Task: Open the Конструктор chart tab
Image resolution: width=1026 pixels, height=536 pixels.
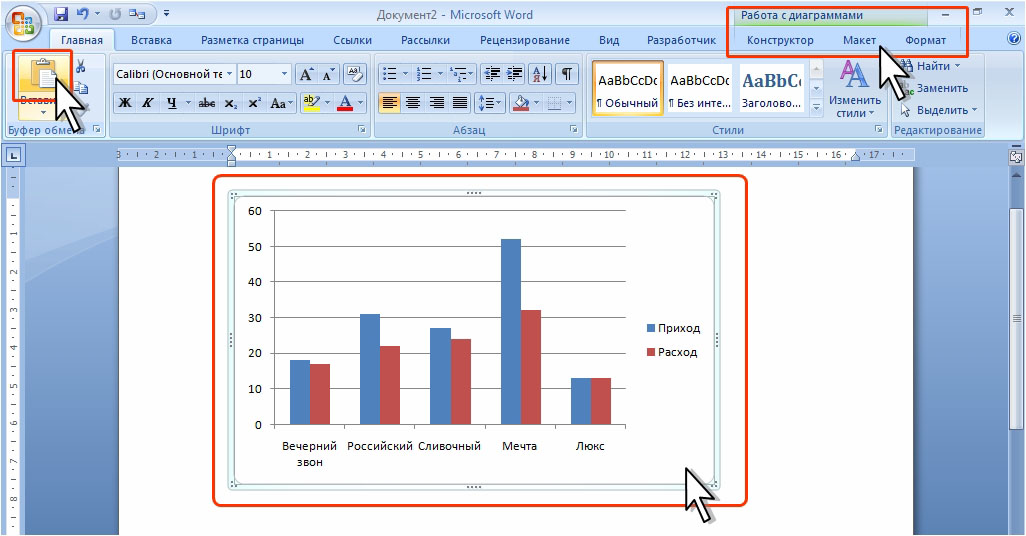Action: pyautogui.click(x=780, y=40)
